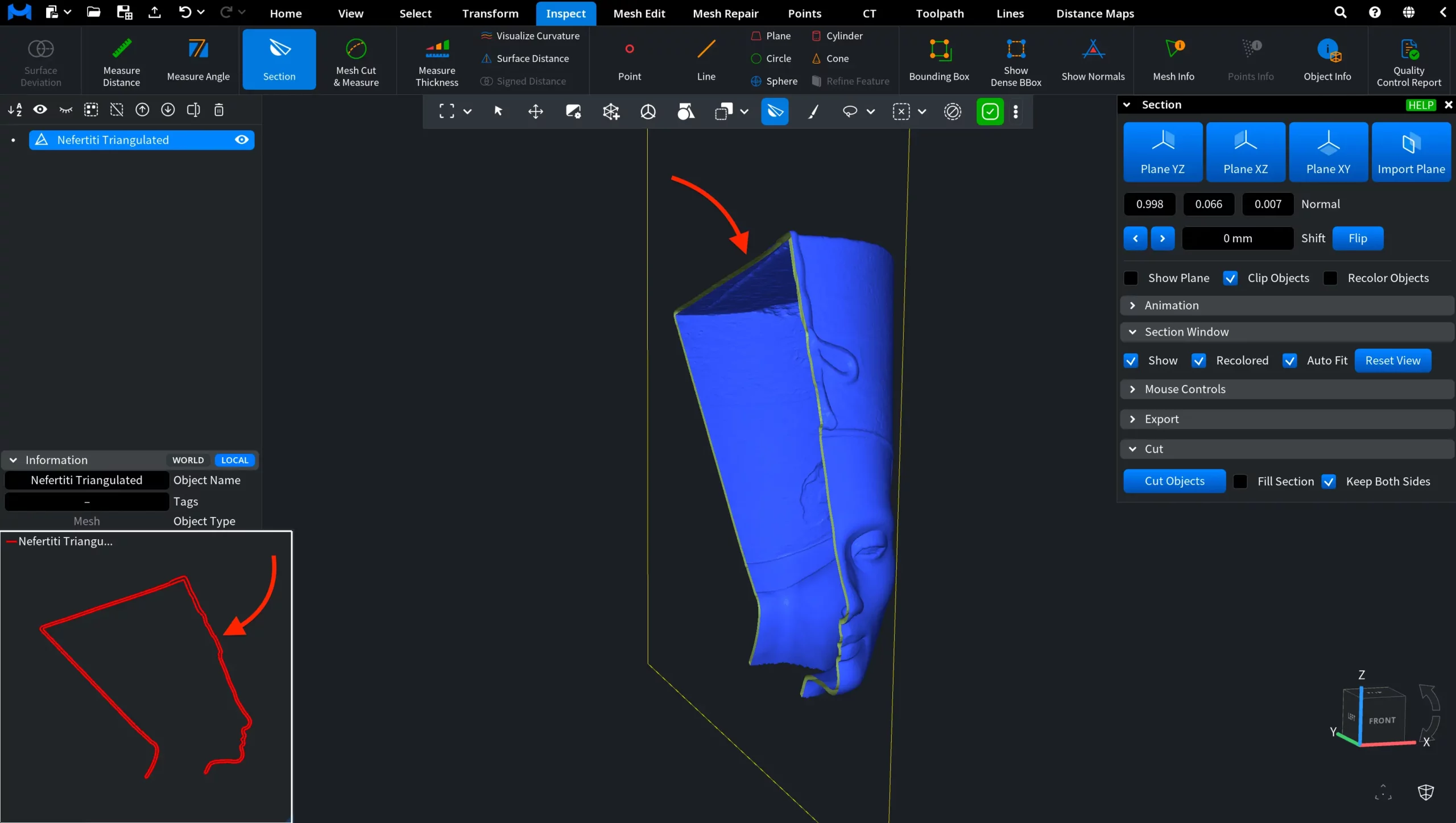Toggle the section plane icon in viewport toolbar
Viewport: 1456px width, 823px height.
pos(775,111)
